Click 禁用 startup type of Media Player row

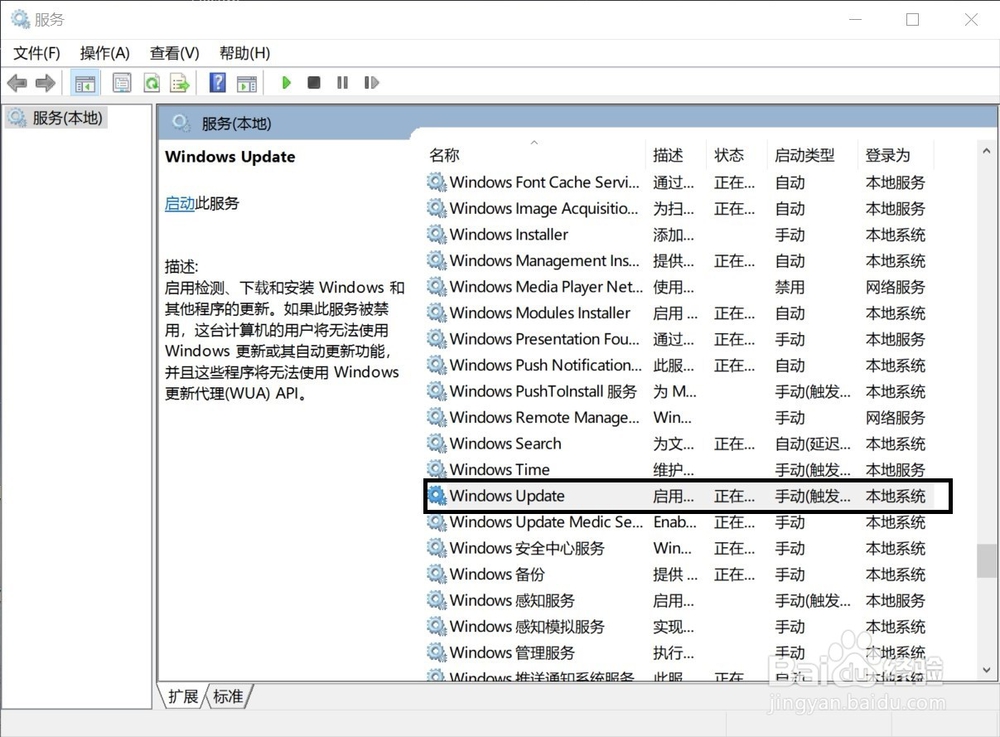click(790, 287)
